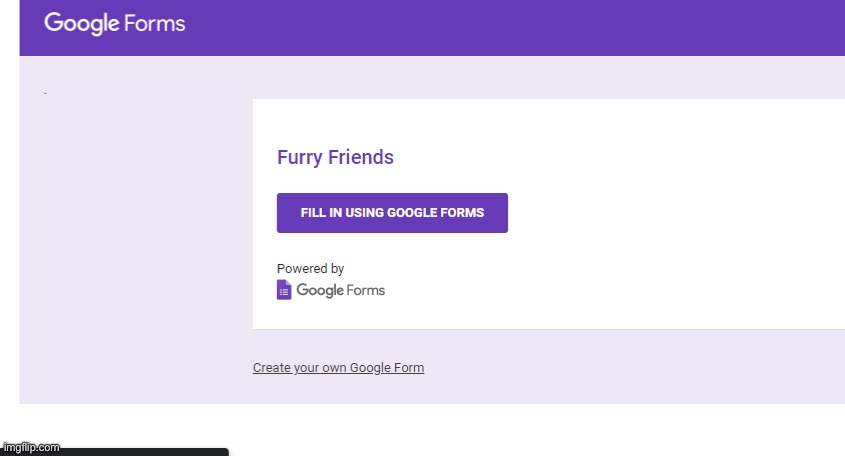Open the Create your own Google Form link
Viewport: 845px width, 456px height.
pos(338,368)
